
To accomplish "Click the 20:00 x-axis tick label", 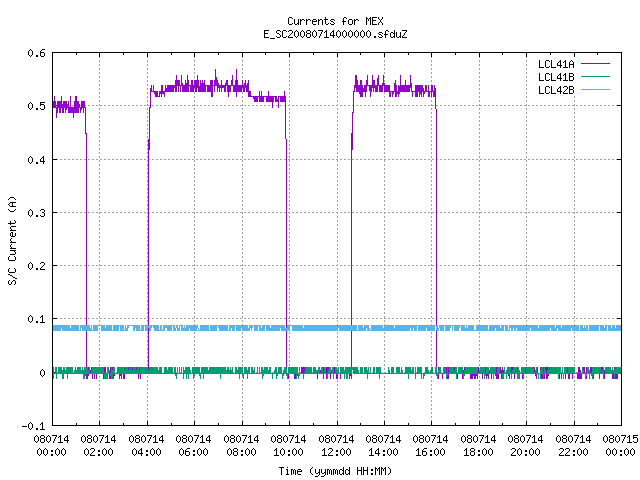I will [525, 452].
